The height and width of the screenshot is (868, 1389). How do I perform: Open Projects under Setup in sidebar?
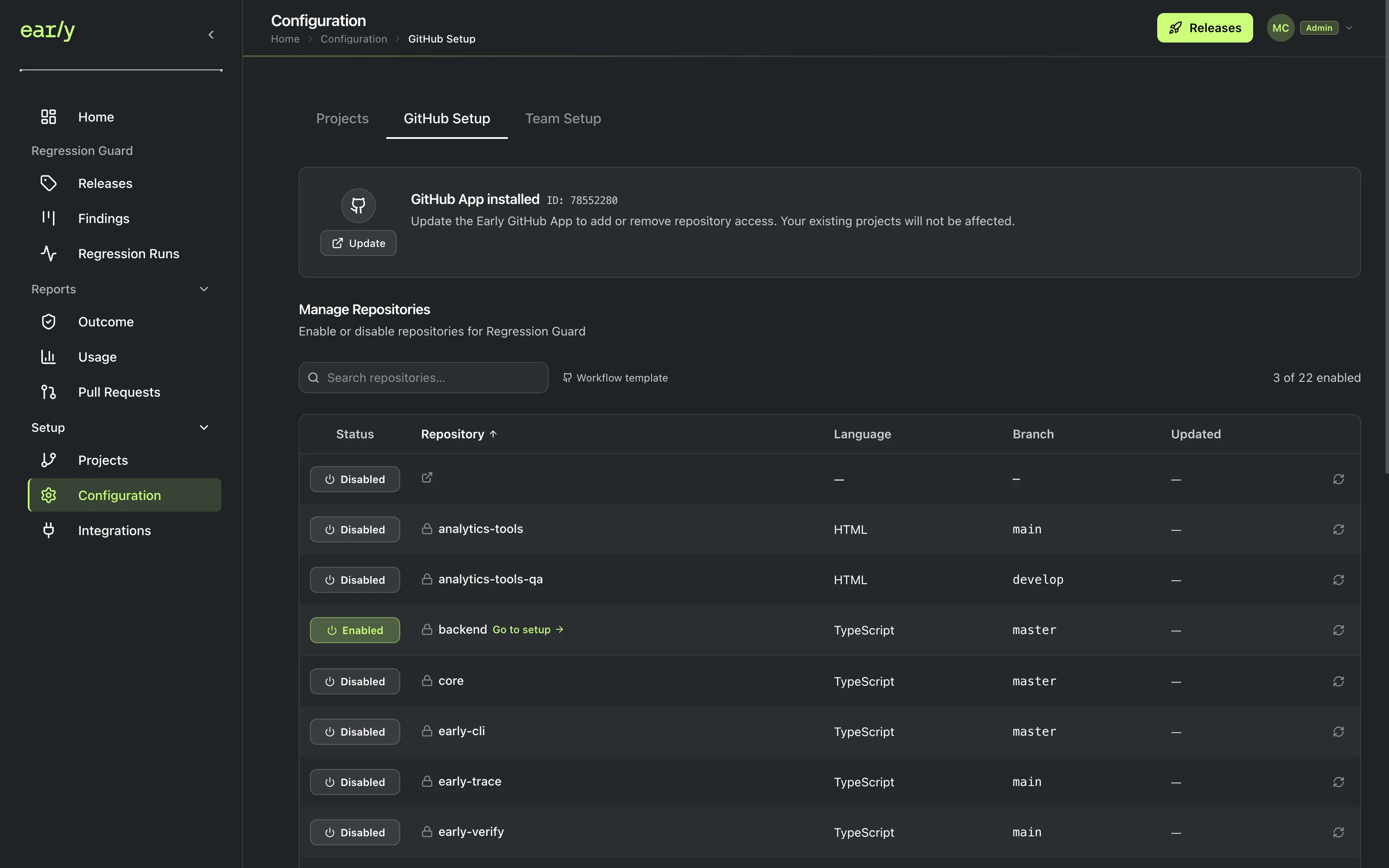coord(125,460)
